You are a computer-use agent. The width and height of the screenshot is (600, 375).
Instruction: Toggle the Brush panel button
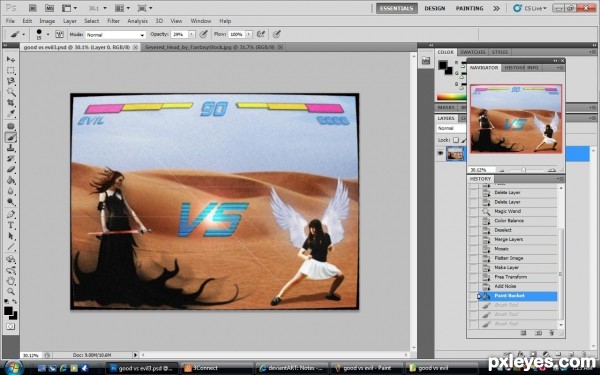pyautogui.click(x=60, y=34)
